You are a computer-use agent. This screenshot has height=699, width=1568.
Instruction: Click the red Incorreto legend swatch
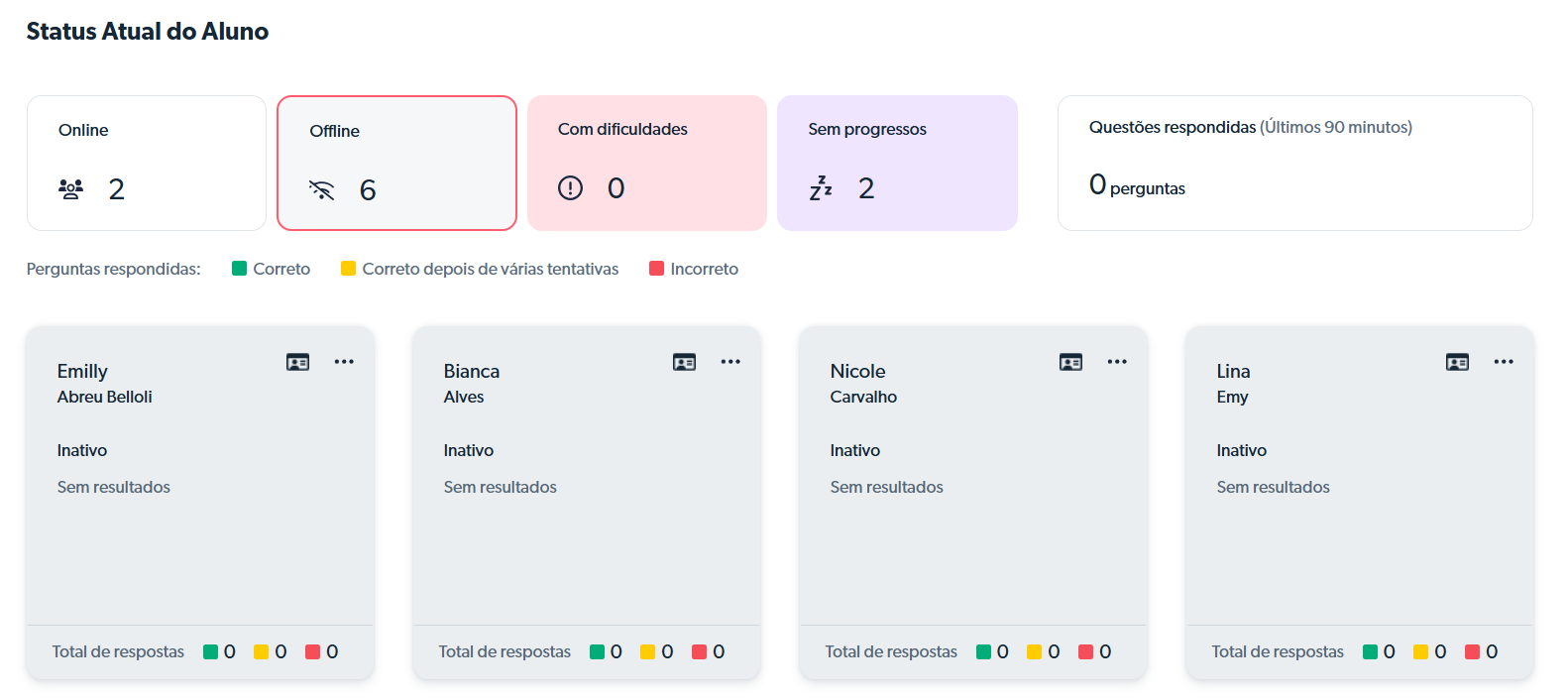click(x=656, y=269)
